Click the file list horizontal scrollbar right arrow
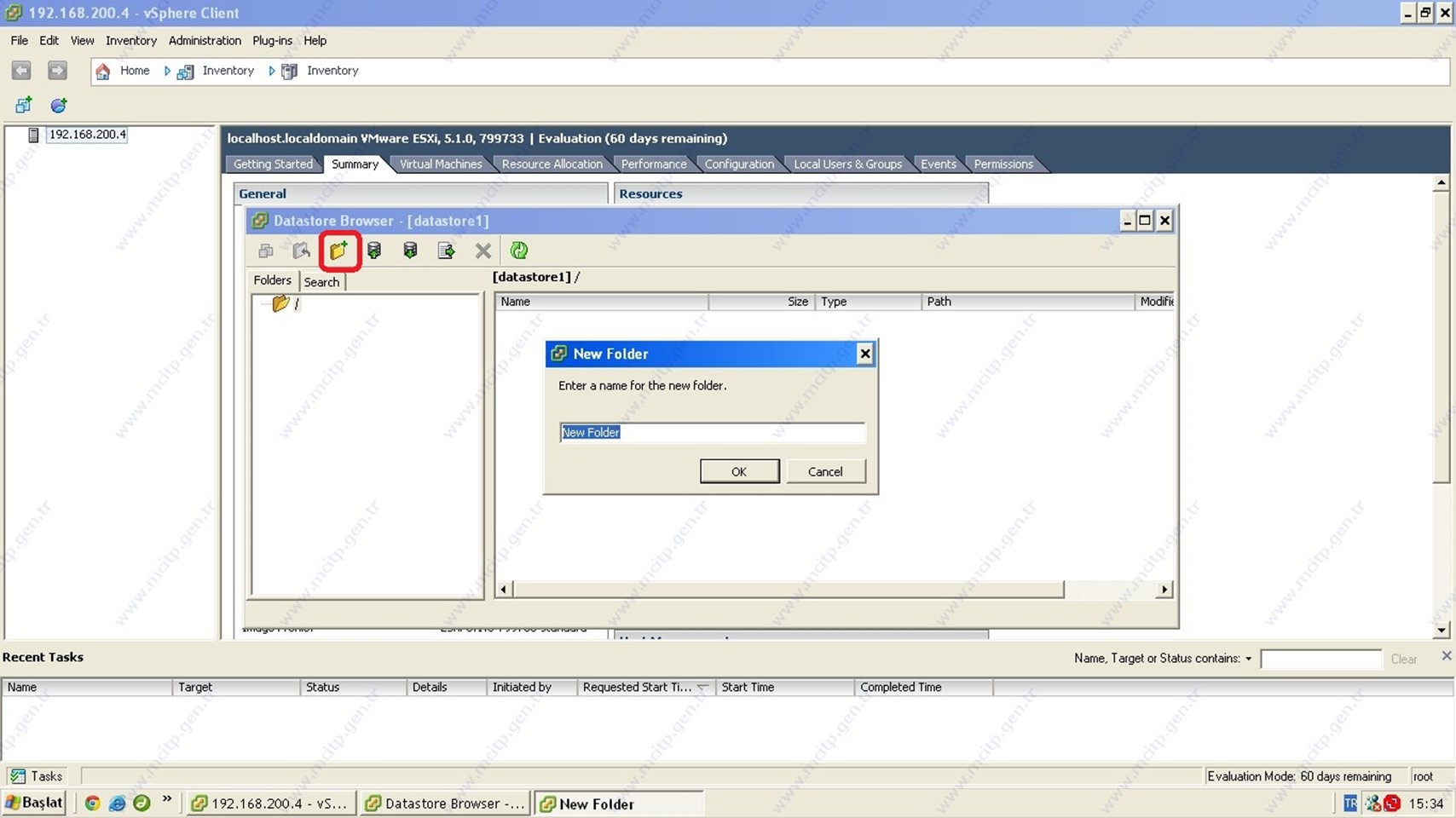The height and width of the screenshot is (818, 1456). 1164,590
